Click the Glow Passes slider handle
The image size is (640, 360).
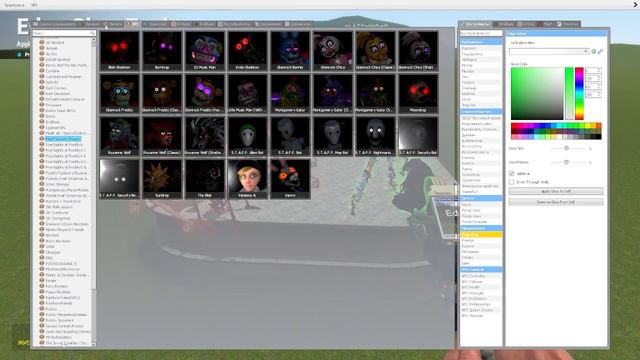tap(566, 162)
